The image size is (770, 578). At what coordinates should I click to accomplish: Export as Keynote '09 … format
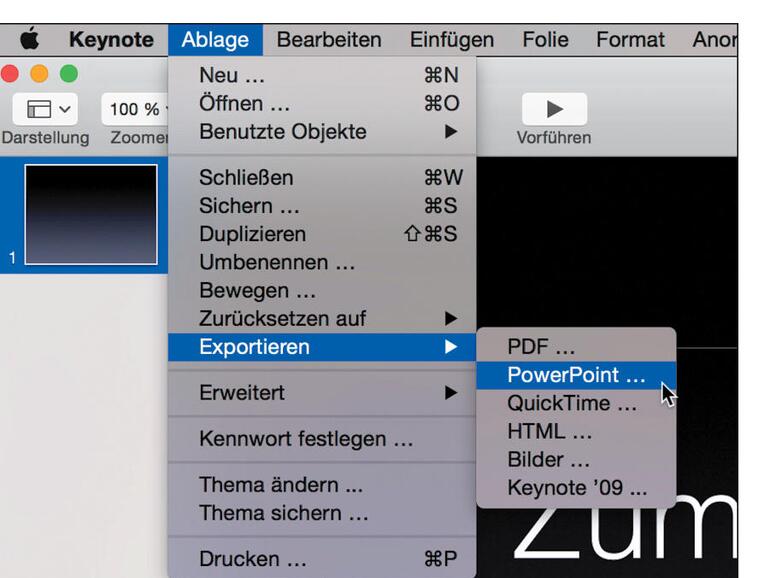pyautogui.click(x=576, y=488)
